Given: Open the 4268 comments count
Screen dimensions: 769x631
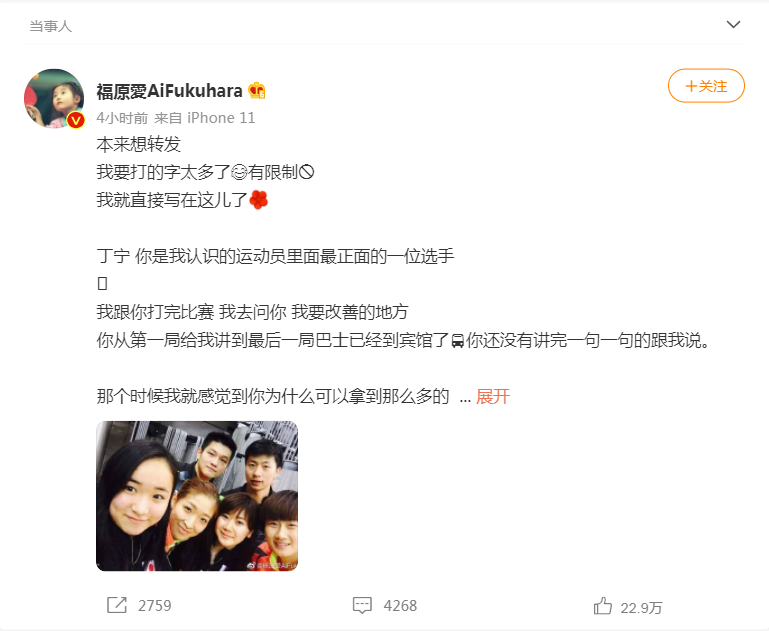Looking at the screenshot, I should pos(400,606).
